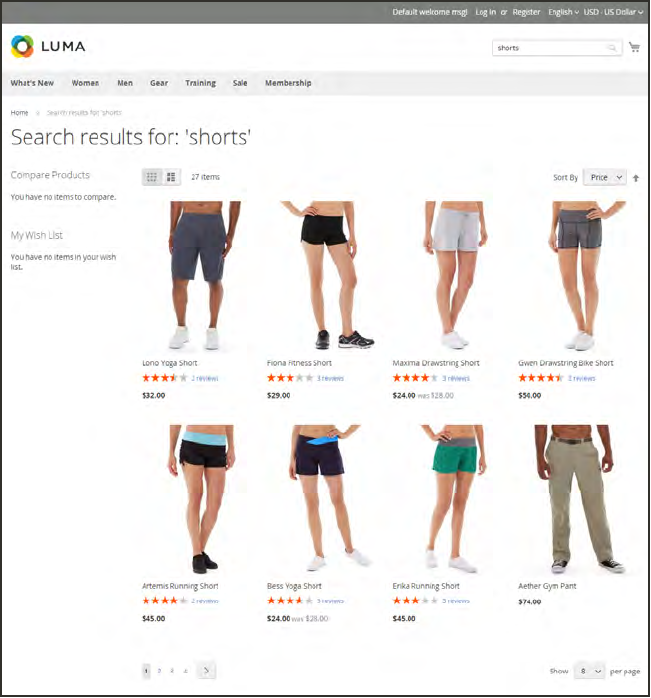Click the Log In link
651x698 pixels.
coord(485,12)
